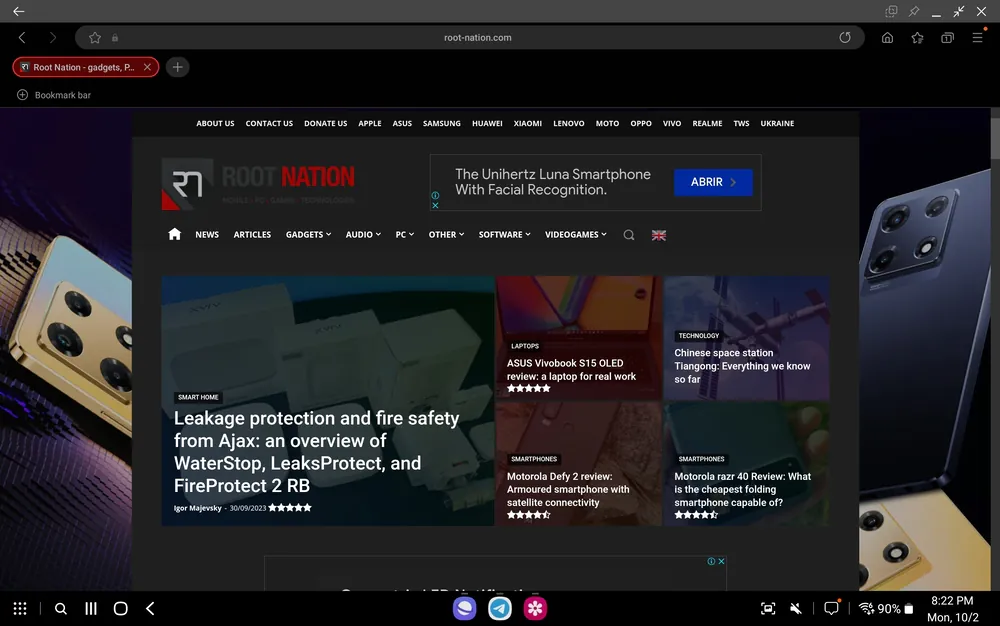
Task: Open ASUS Vivobook S15 OLED review
Action: coord(571,370)
